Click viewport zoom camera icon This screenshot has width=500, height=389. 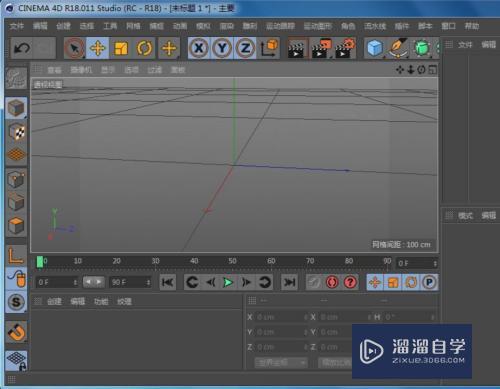tap(411, 70)
